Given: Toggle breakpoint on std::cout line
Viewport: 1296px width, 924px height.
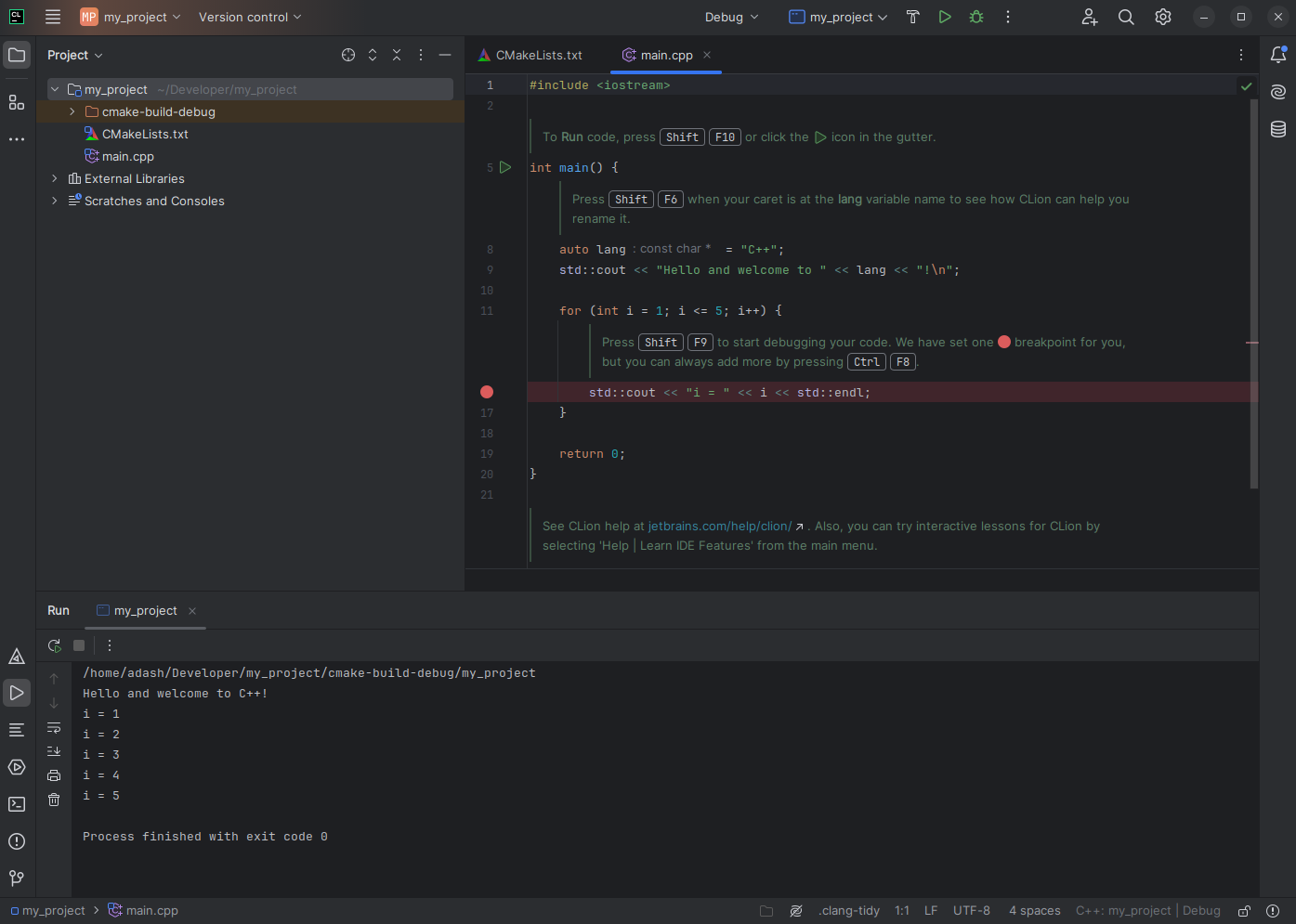Looking at the screenshot, I should click(x=487, y=392).
